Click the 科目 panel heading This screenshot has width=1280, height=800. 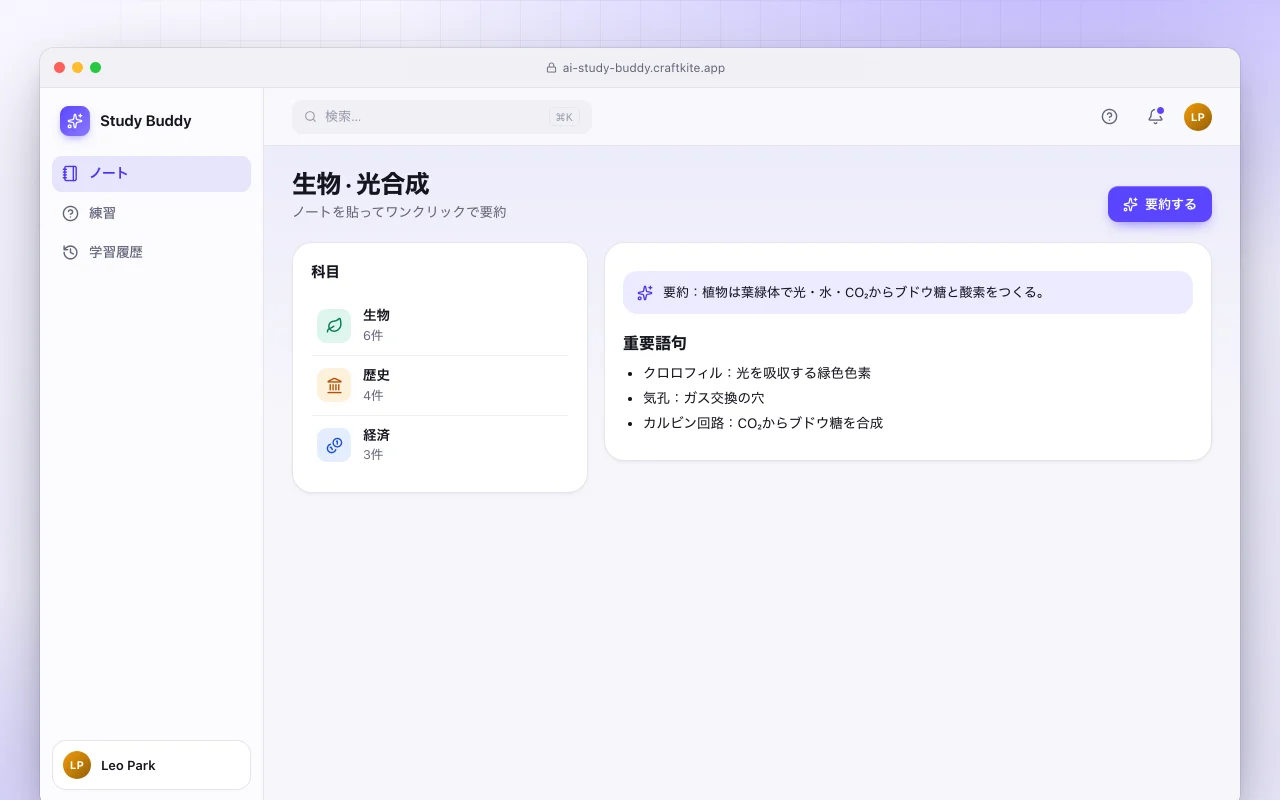(x=326, y=272)
